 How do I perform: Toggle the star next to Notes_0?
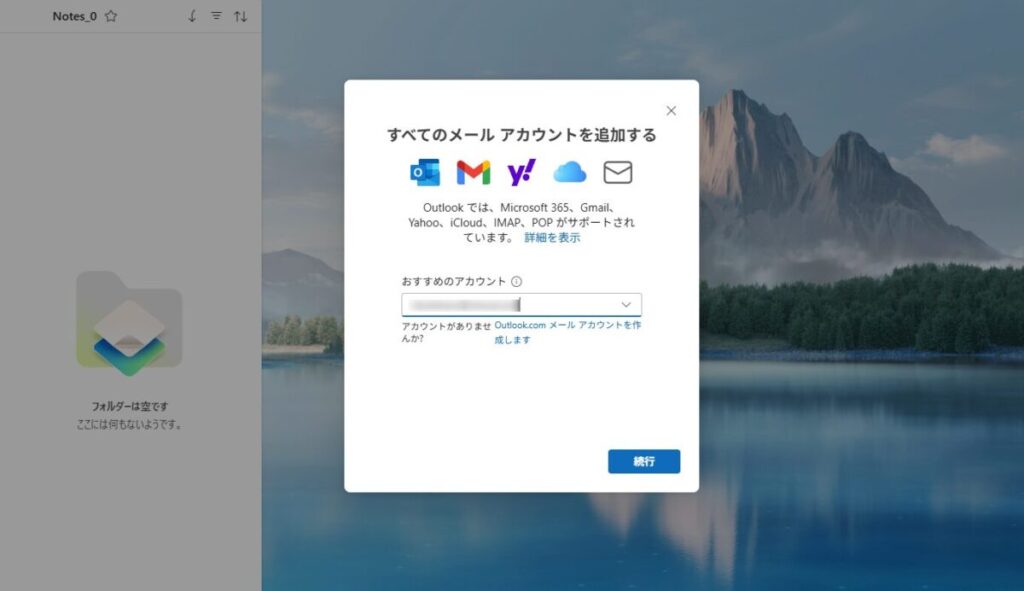(111, 16)
